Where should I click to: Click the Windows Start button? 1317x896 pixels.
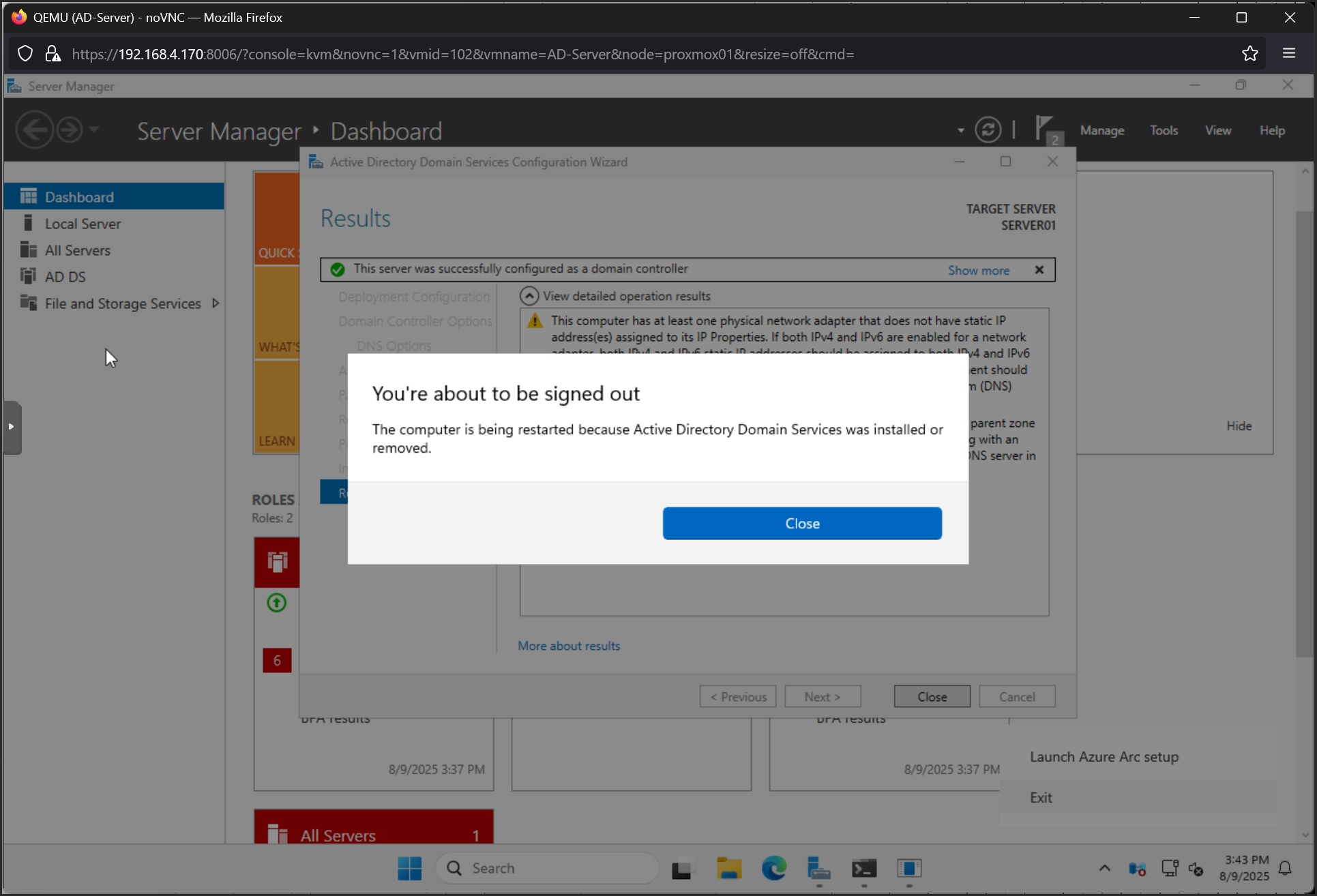coord(410,868)
